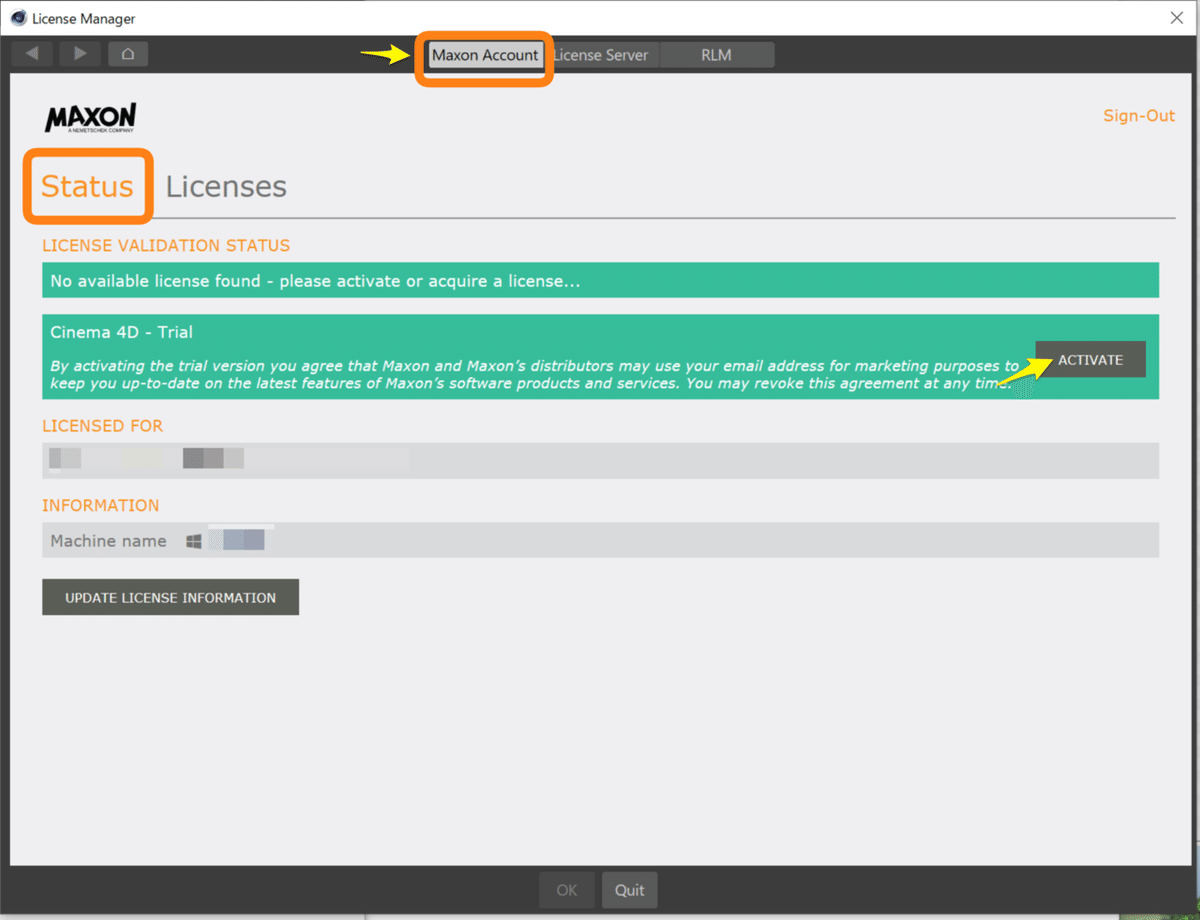Click the Information section heading
Image resolution: width=1200 pixels, height=920 pixels.
[x=100, y=505]
